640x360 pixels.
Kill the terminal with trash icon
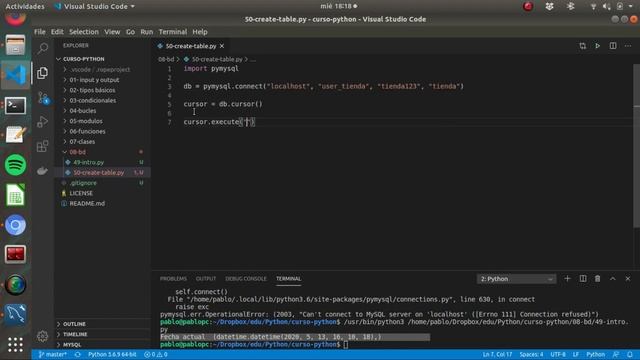click(x=598, y=278)
